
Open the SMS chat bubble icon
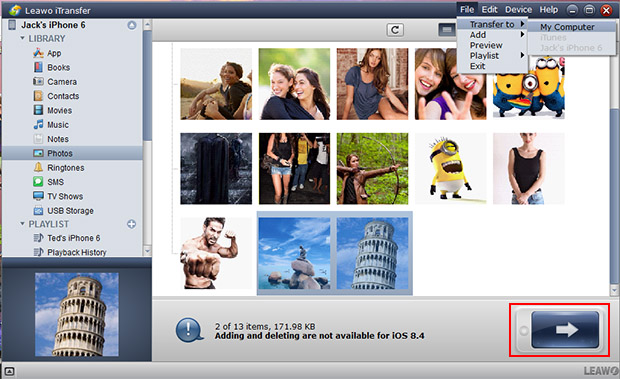38,182
